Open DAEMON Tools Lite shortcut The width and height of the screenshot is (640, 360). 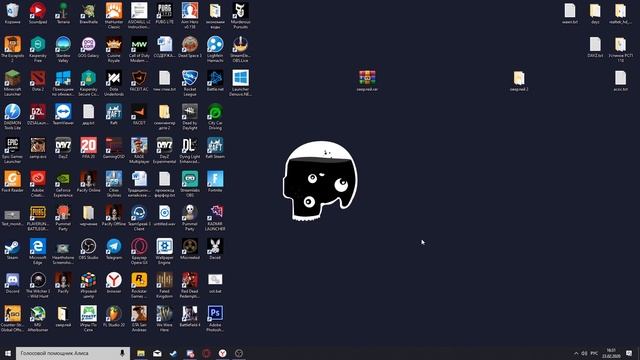(12, 117)
